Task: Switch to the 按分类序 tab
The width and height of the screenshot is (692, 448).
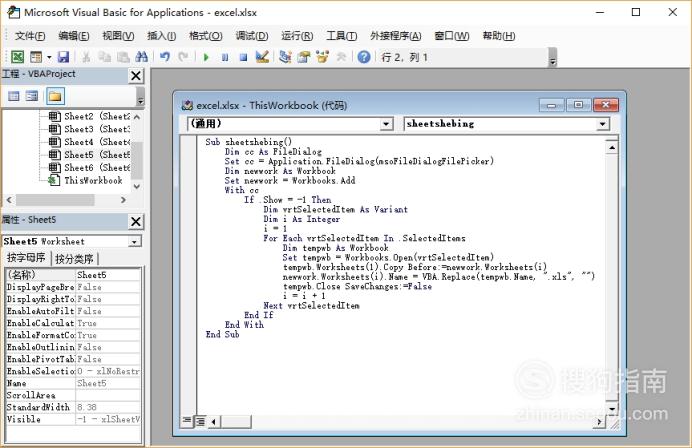Action: pos(75,259)
